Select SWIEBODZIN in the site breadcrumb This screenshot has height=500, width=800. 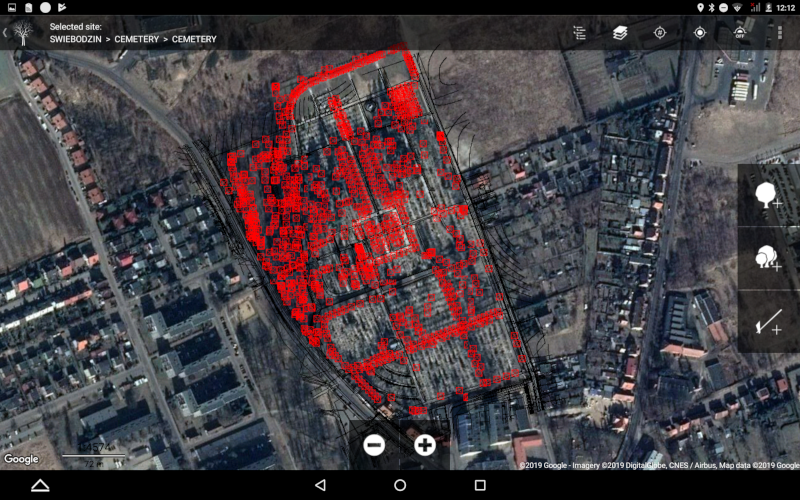pos(77,39)
